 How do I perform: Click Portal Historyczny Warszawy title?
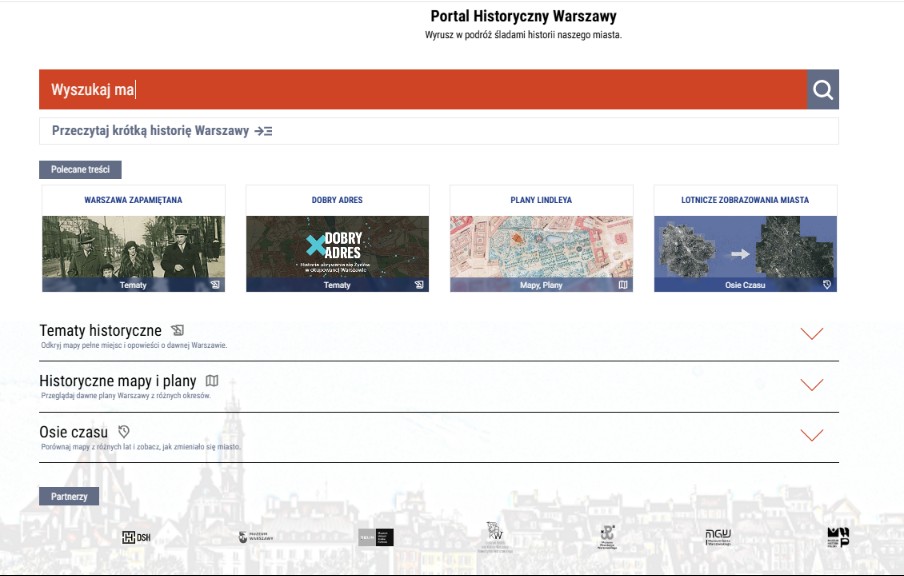523,16
